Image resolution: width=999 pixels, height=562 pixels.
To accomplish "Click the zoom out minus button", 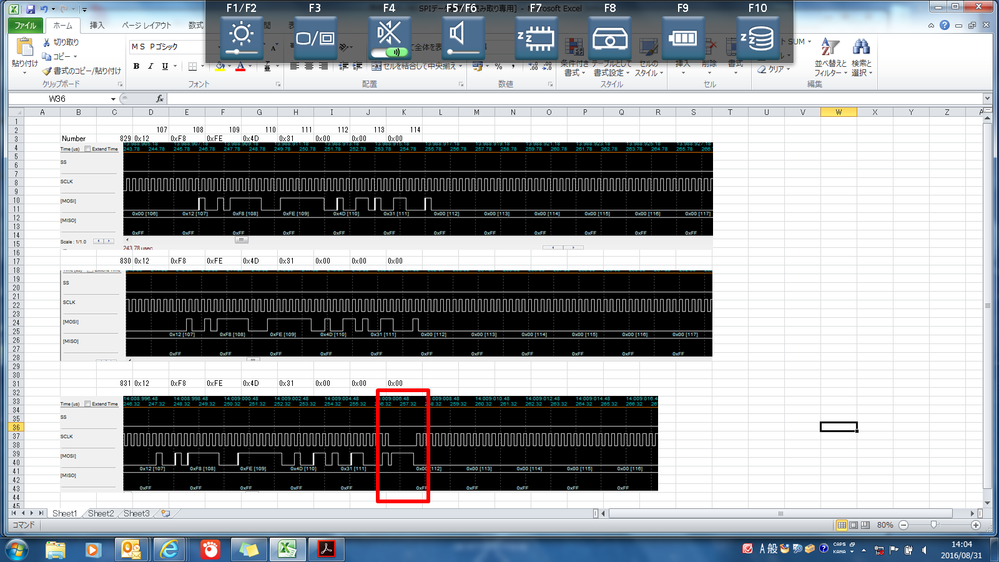I will pyautogui.click(x=903, y=525).
